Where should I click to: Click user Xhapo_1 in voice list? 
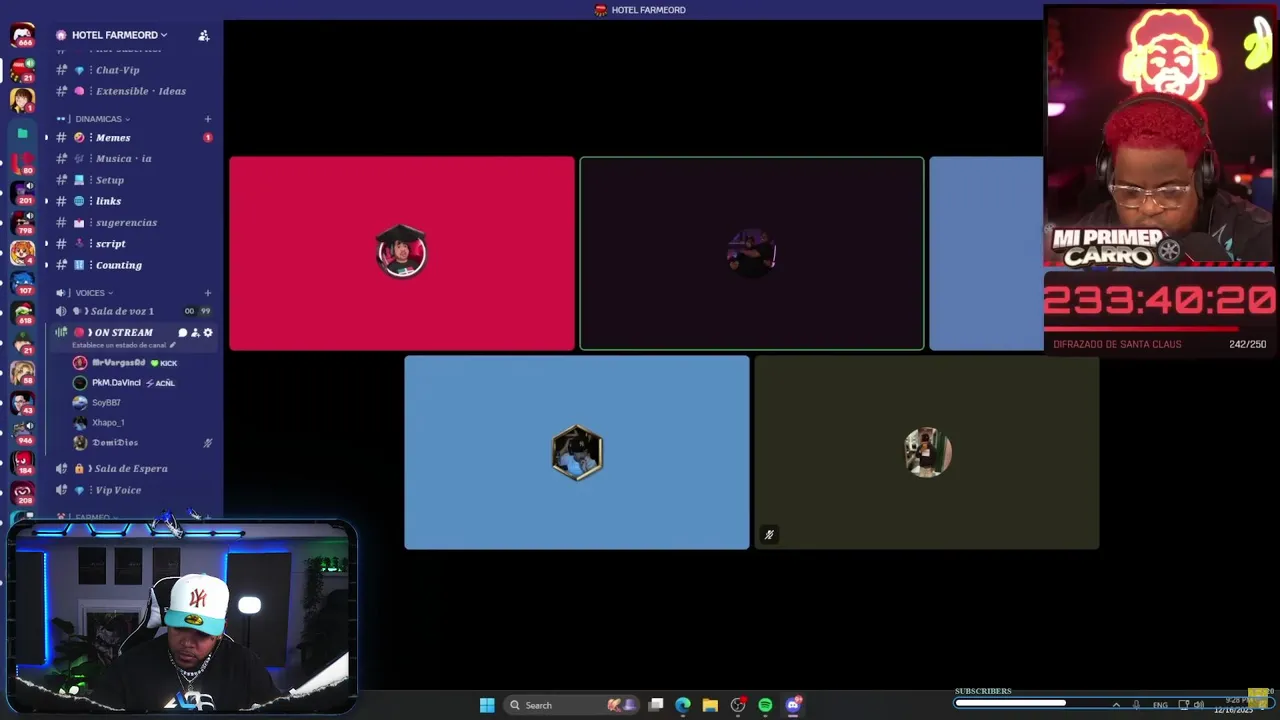tap(108, 423)
